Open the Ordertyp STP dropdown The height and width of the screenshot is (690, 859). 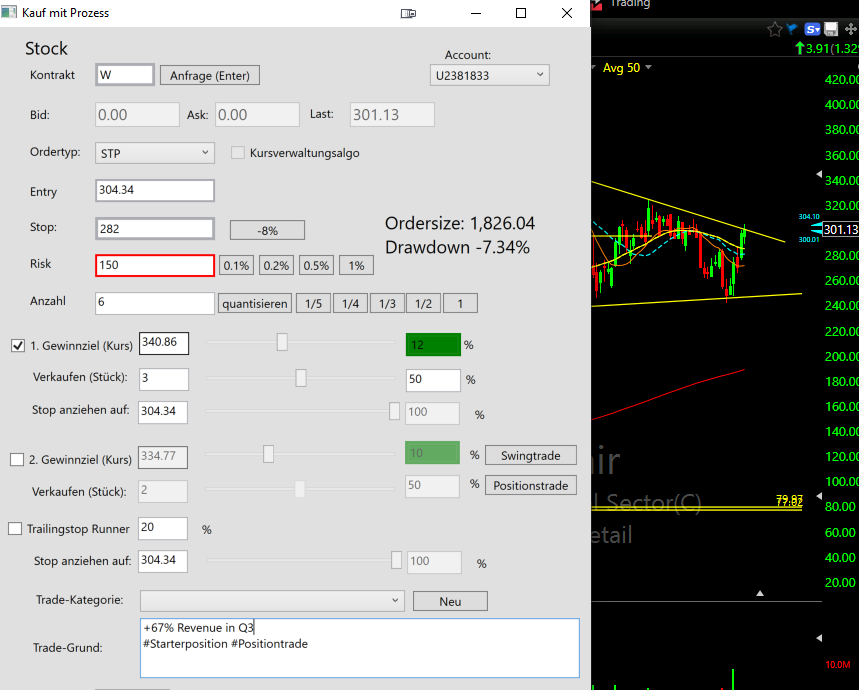pos(154,153)
